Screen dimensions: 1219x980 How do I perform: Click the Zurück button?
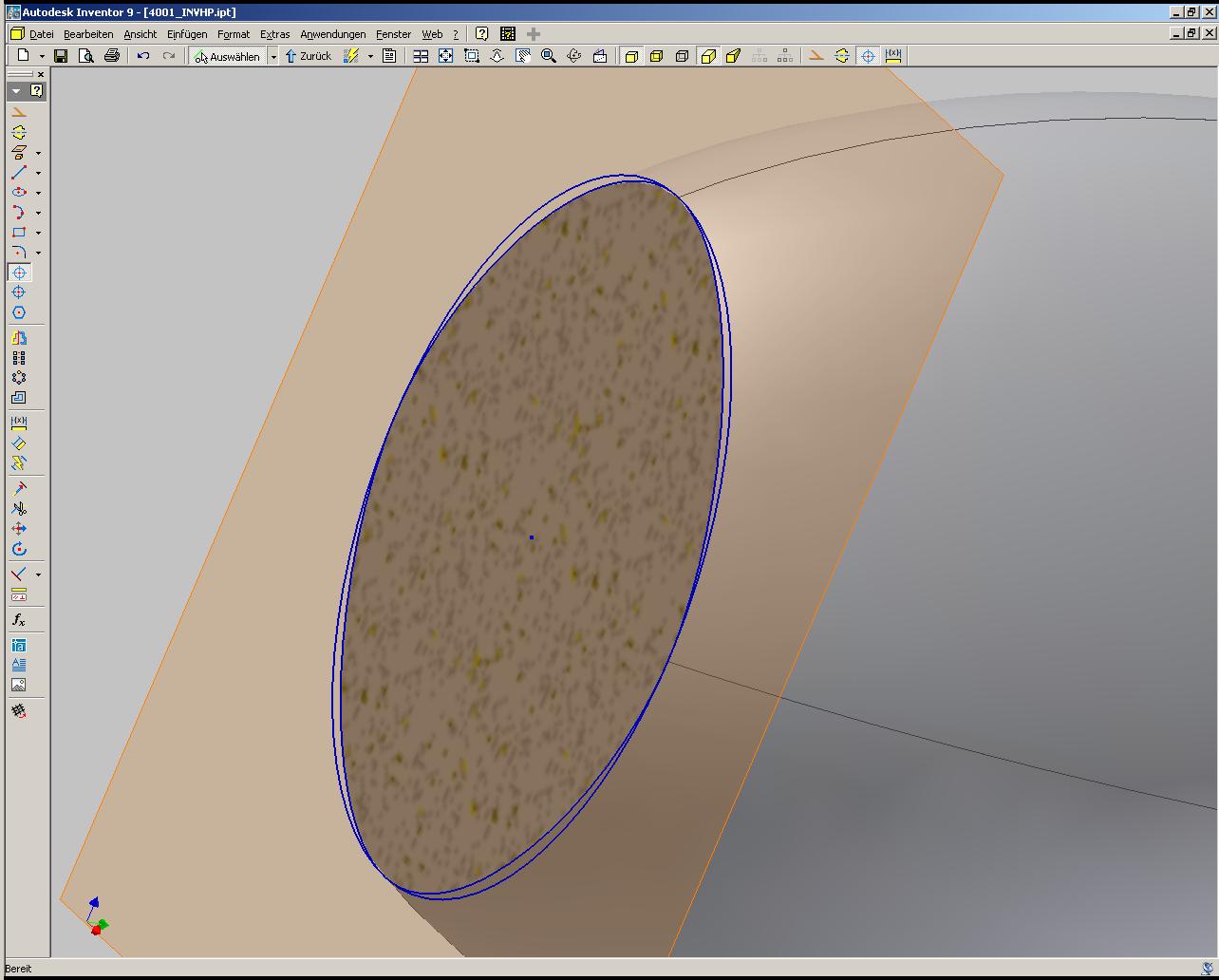309,56
